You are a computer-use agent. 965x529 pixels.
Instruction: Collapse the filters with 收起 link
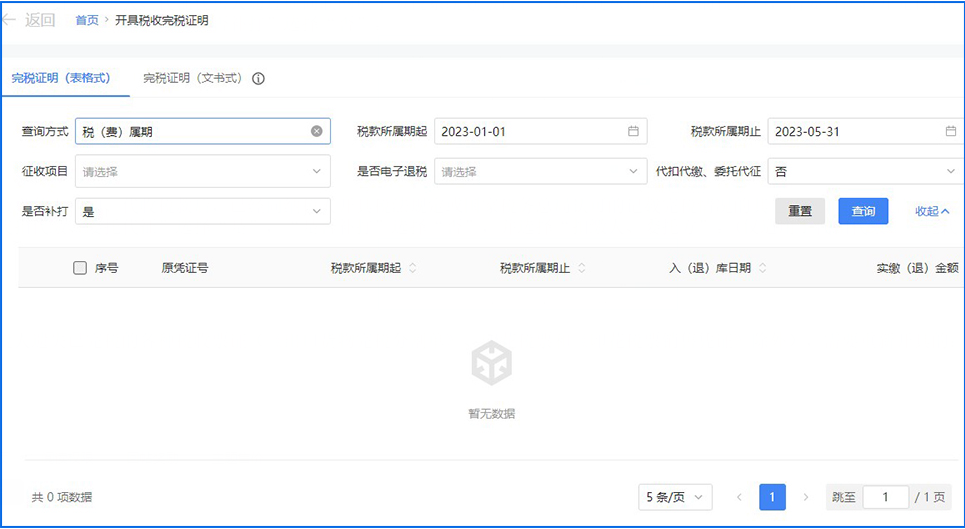point(932,211)
